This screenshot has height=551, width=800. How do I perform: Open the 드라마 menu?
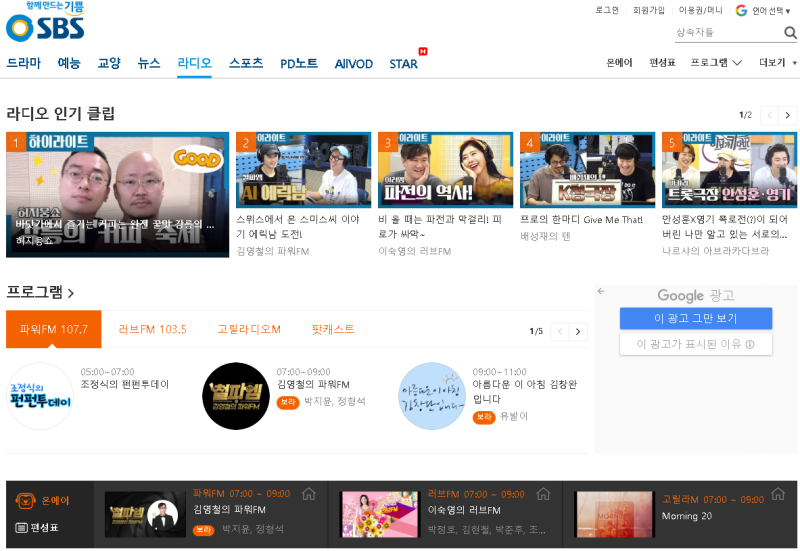click(x=23, y=63)
